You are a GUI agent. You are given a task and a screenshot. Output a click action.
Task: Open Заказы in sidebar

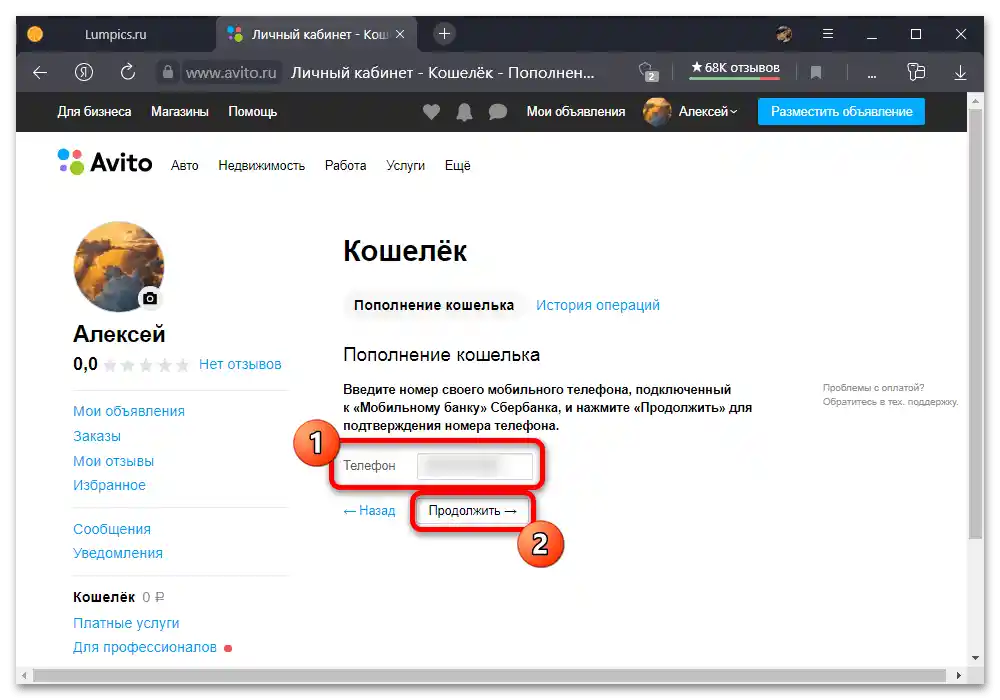click(97, 436)
